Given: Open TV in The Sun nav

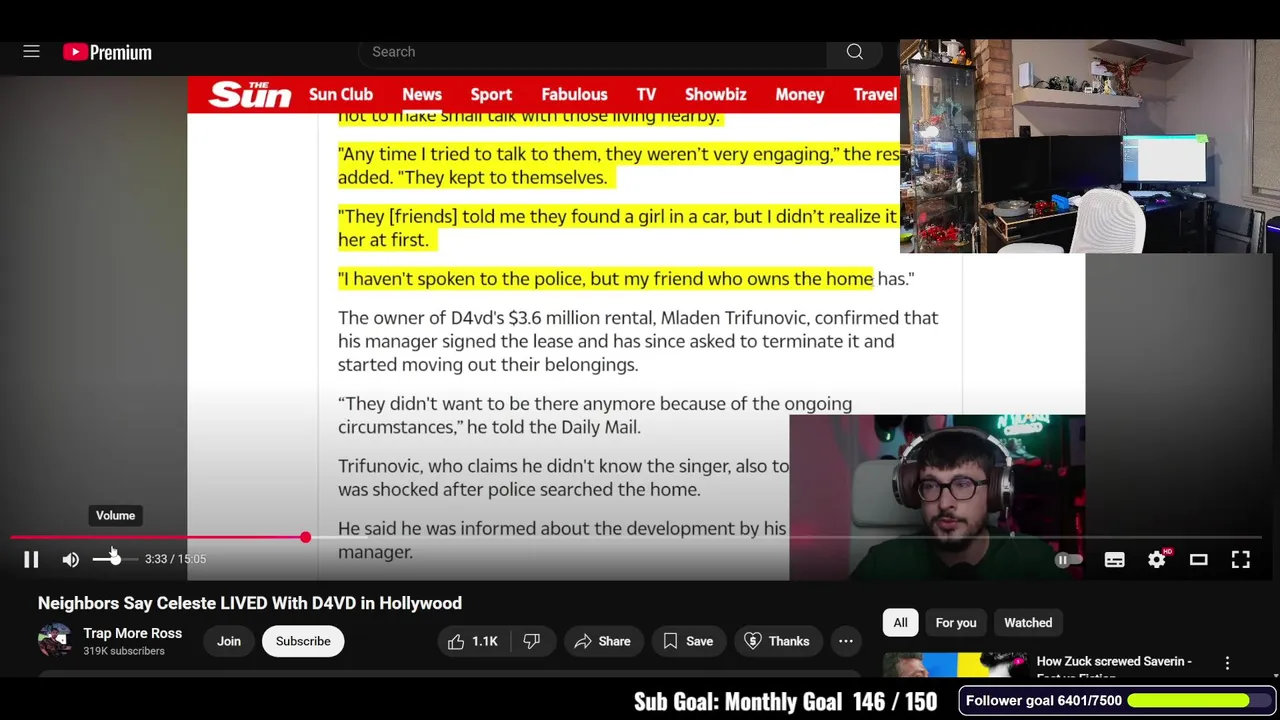Looking at the screenshot, I should (646, 94).
